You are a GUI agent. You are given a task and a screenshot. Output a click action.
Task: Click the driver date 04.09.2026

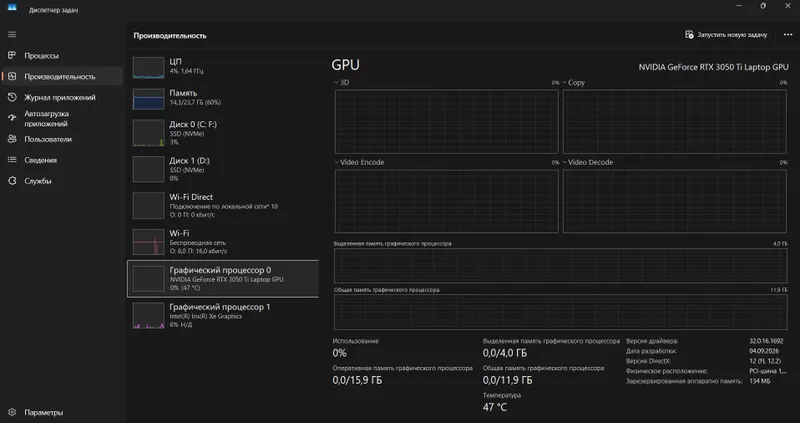(x=763, y=351)
